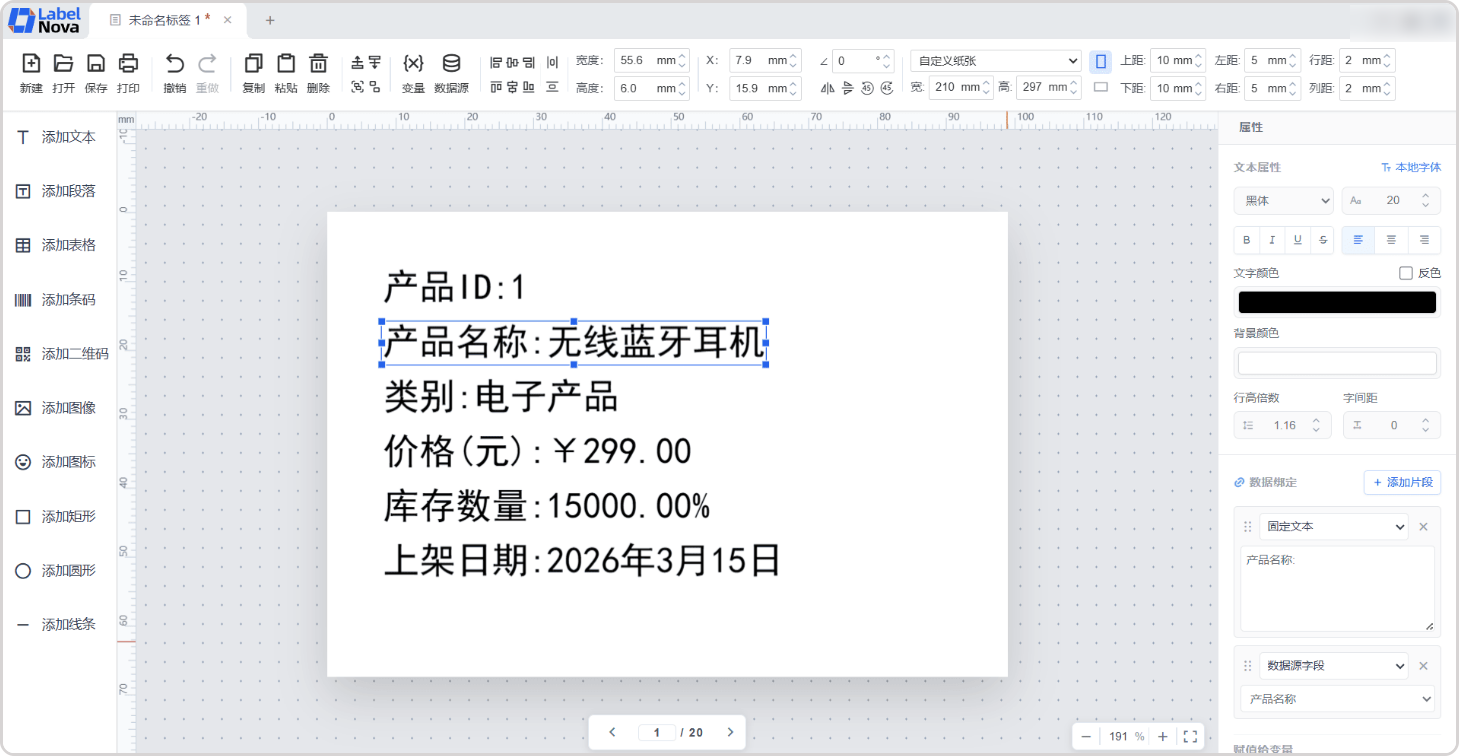1459x756 pixels.
Task: Click the black 文字颜色 color swatch
Action: point(1337,302)
